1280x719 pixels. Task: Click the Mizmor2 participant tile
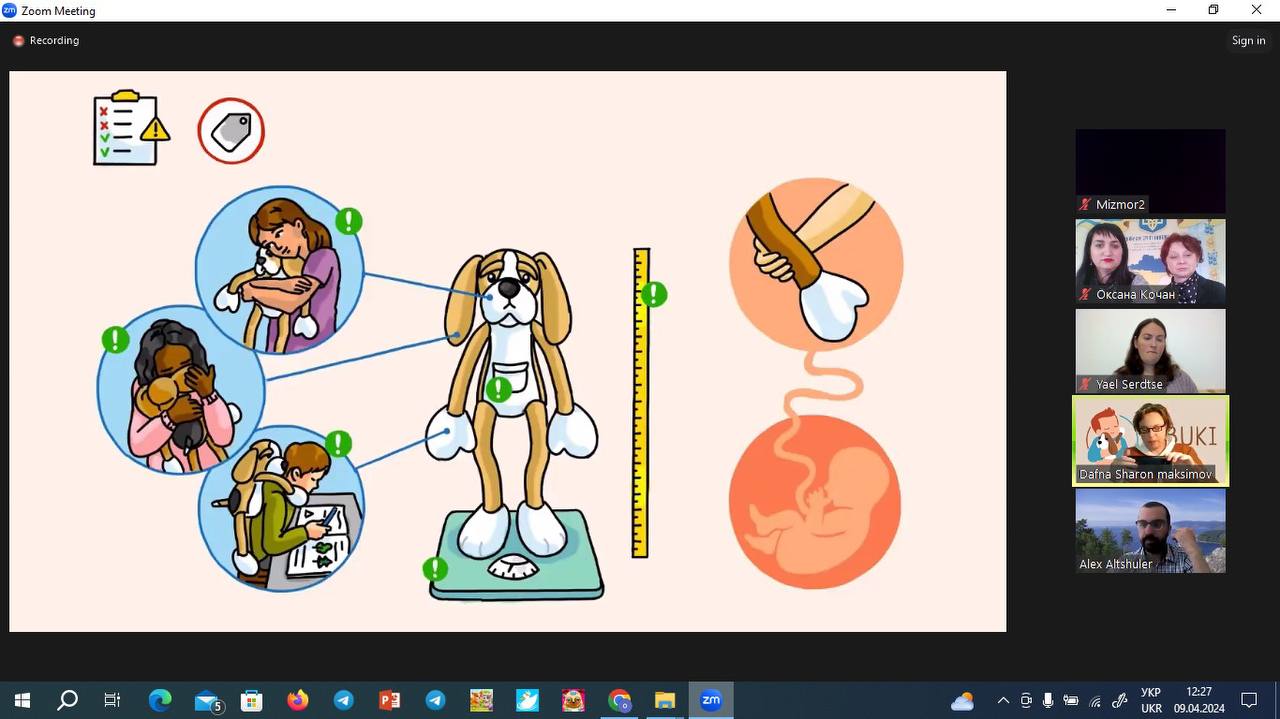(x=1150, y=171)
